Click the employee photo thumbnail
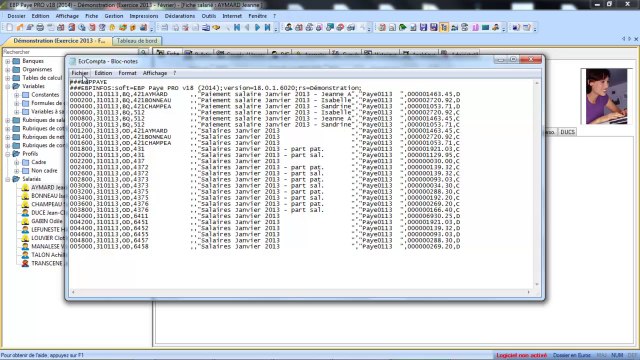 click(x=606, y=96)
